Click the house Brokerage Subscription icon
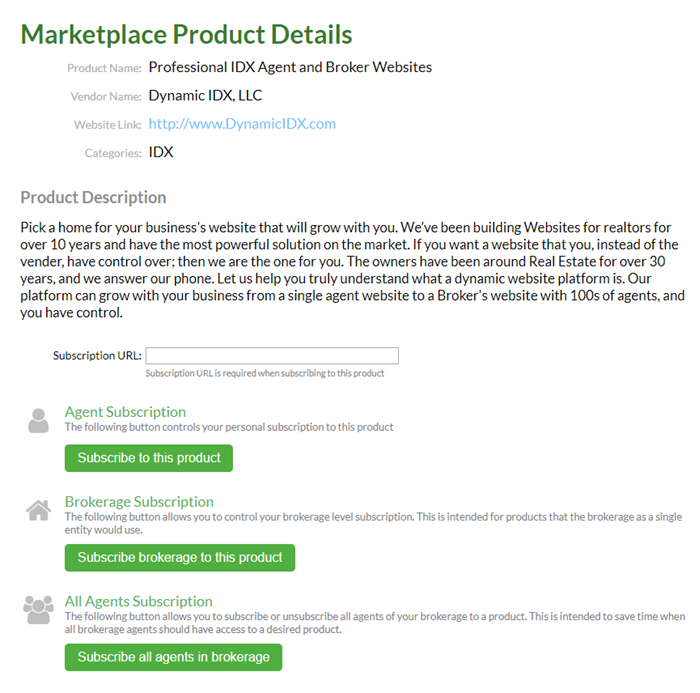 tap(38, 511)
